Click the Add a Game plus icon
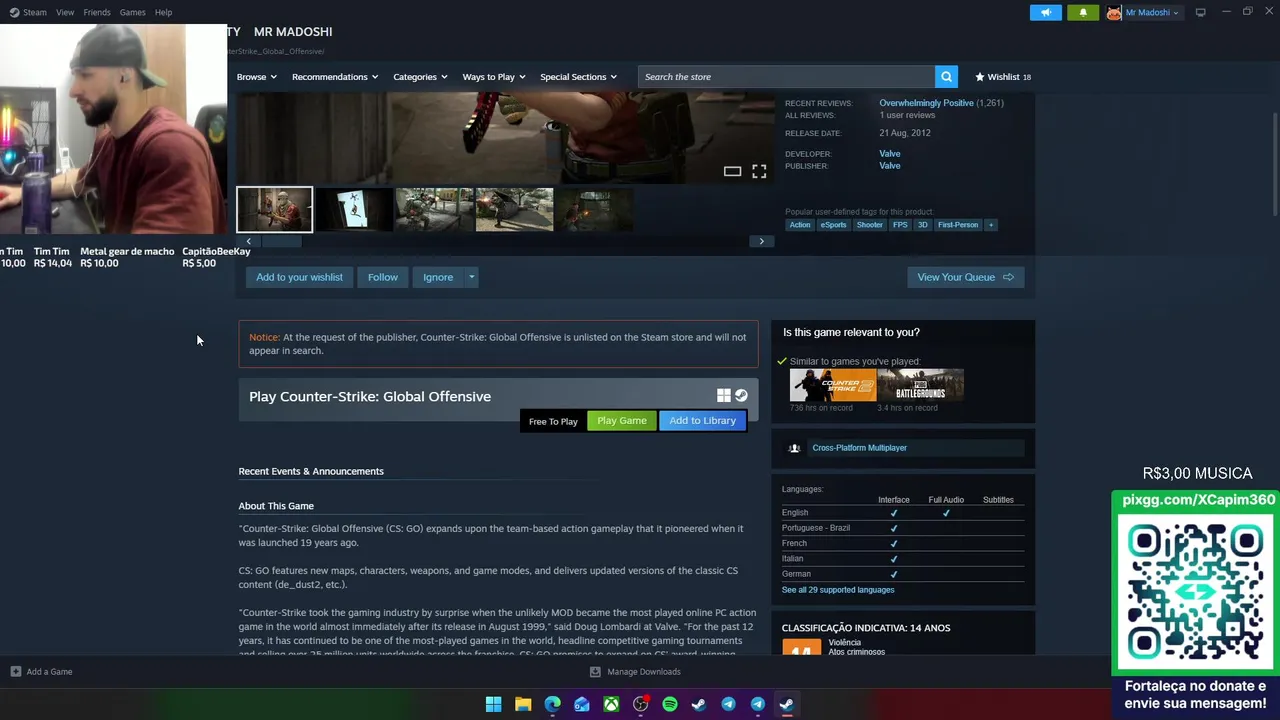 click(x=15, y=672)
